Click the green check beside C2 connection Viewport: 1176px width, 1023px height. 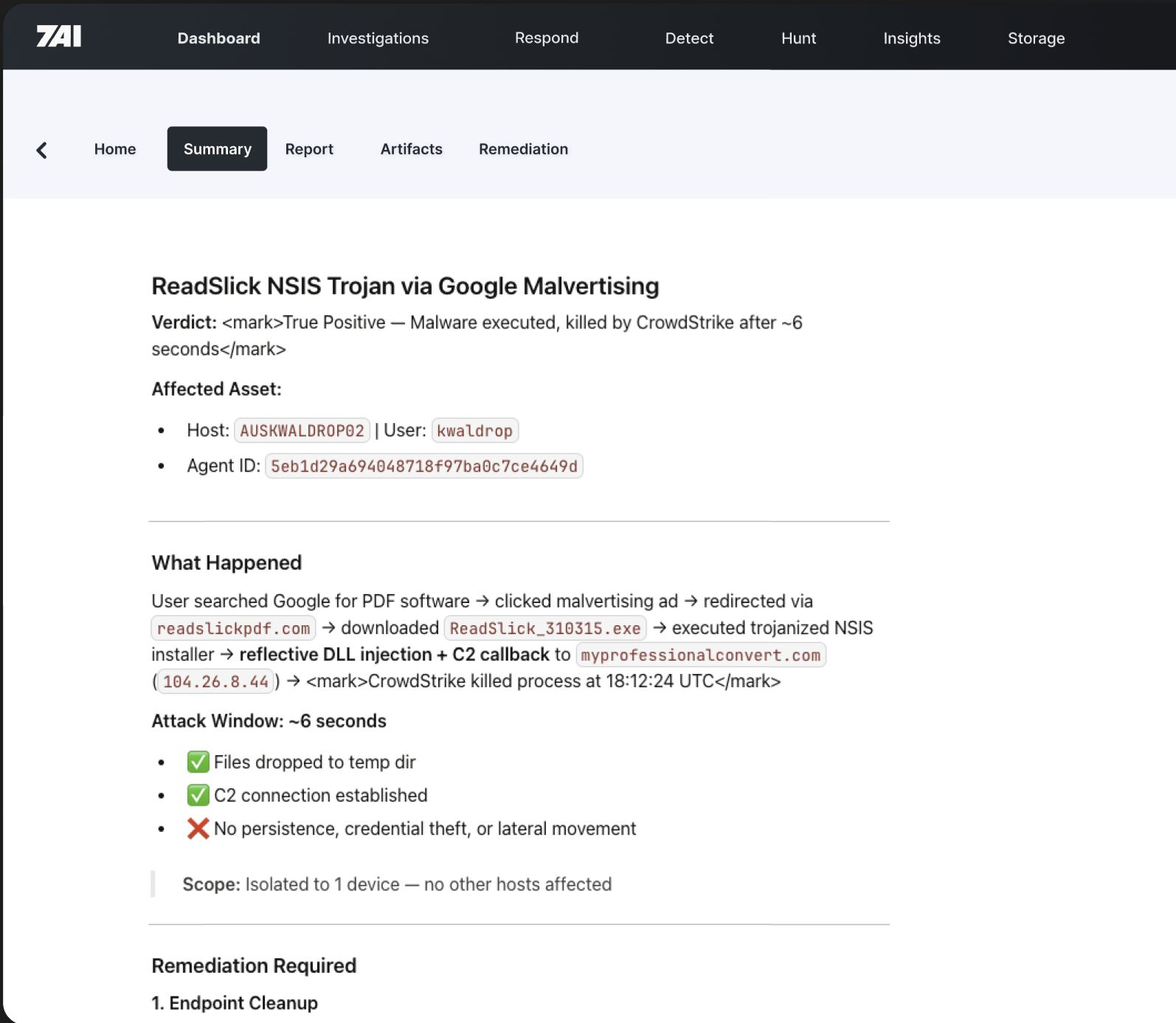tap(198, 795)
